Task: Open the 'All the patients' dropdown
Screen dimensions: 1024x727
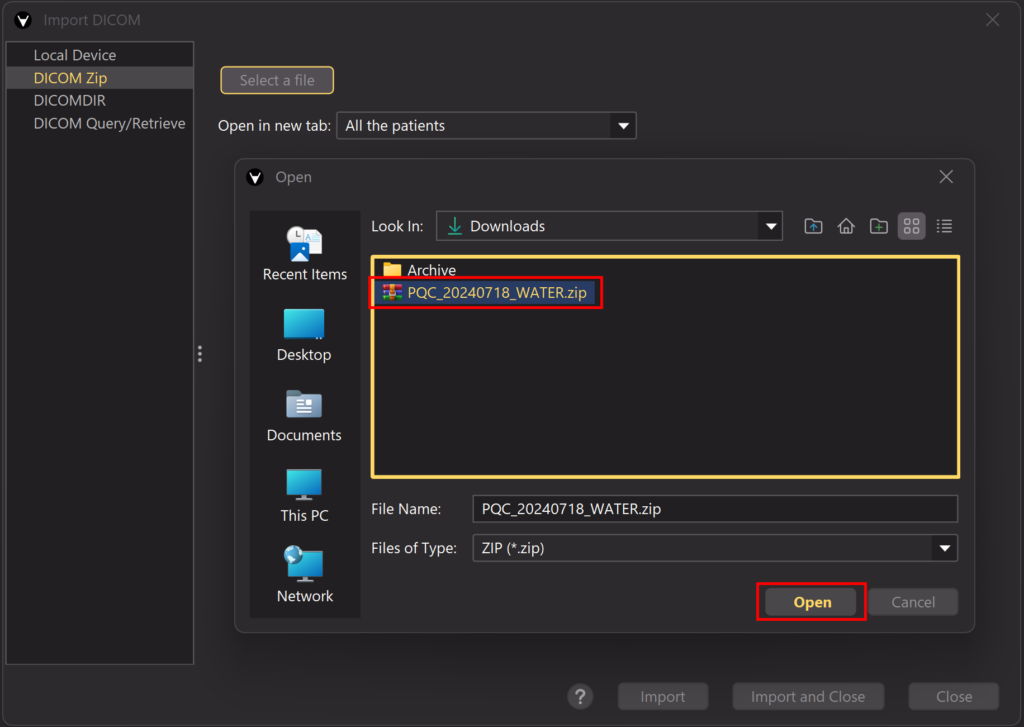Action: [623, 125]
